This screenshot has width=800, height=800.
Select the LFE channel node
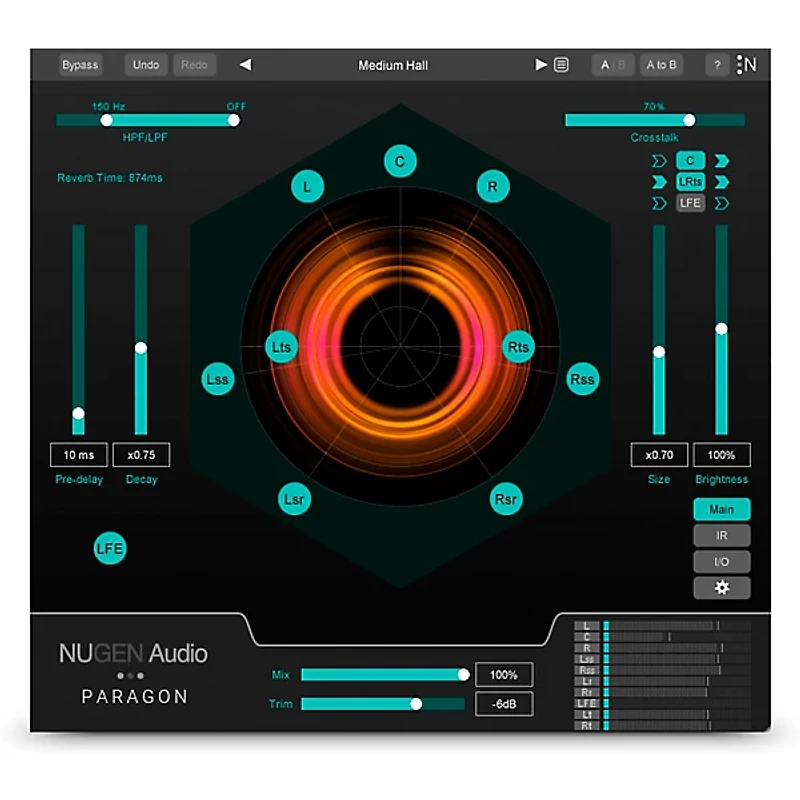point(110,548)
